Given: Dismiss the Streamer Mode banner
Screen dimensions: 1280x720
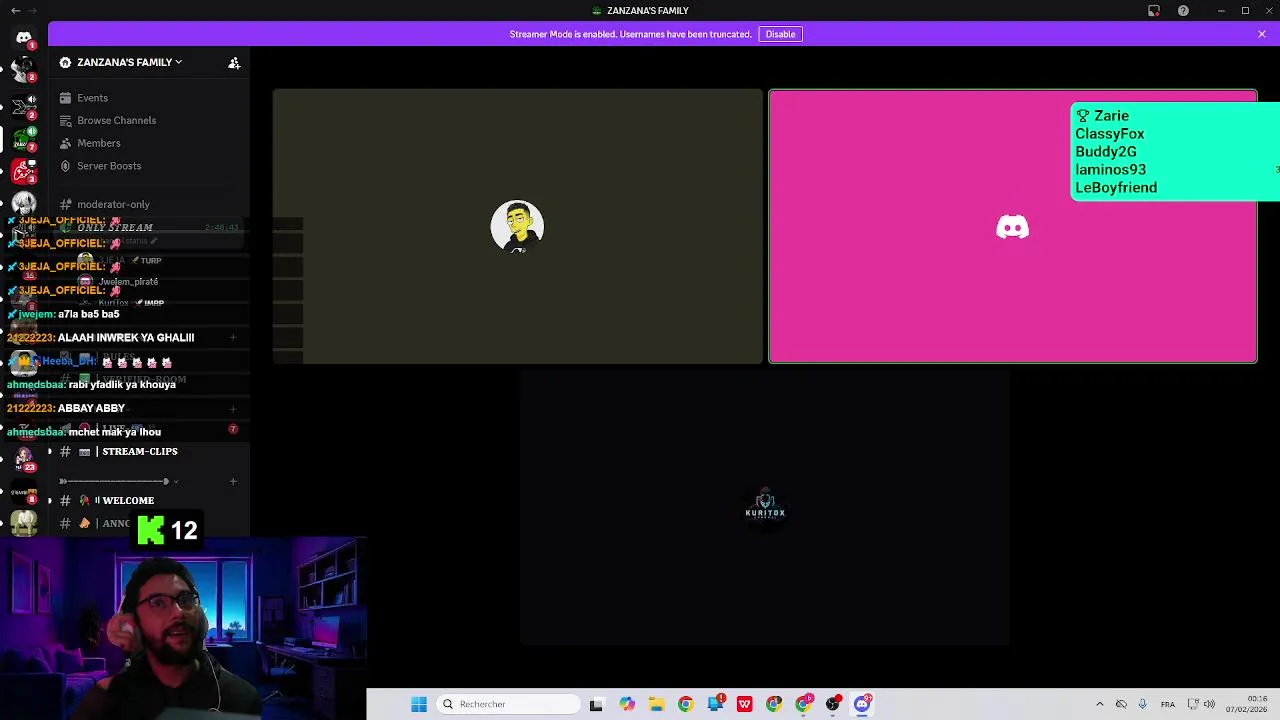Looking at the screenshot, I should pos(1262,34).
